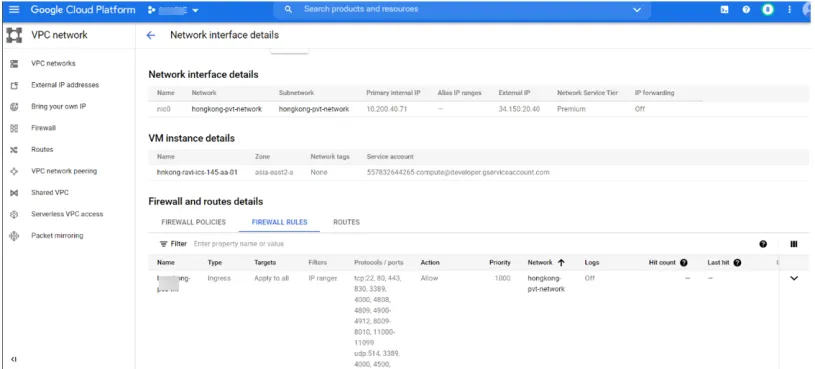Open VPC networks menu label

pyautogui.click(x=53, y=63)
